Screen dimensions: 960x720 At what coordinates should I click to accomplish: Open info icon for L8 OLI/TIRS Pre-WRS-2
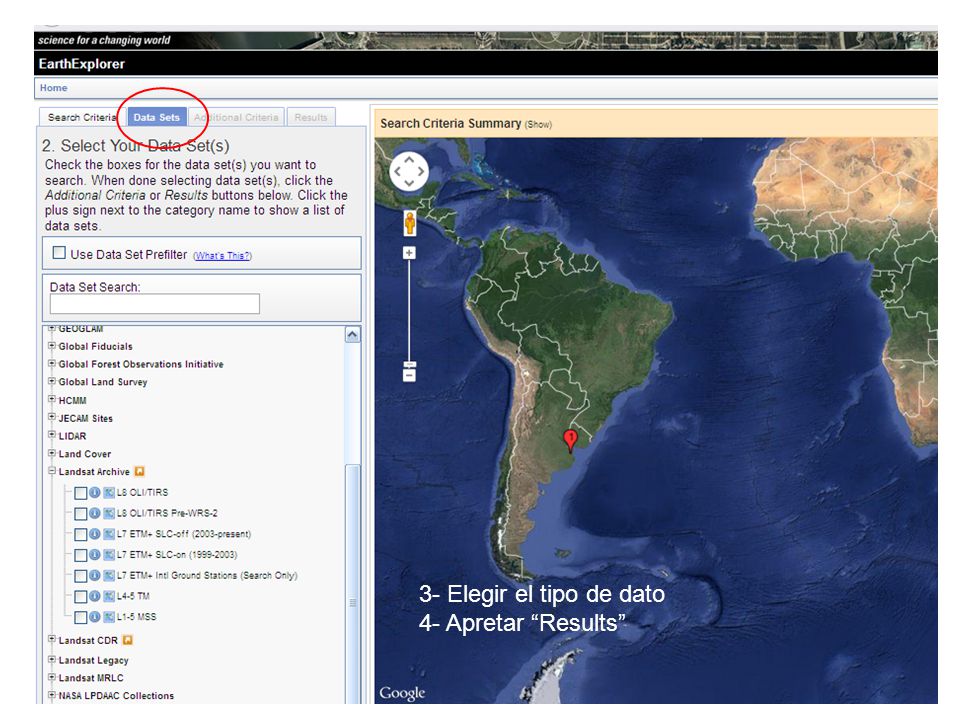95,513
